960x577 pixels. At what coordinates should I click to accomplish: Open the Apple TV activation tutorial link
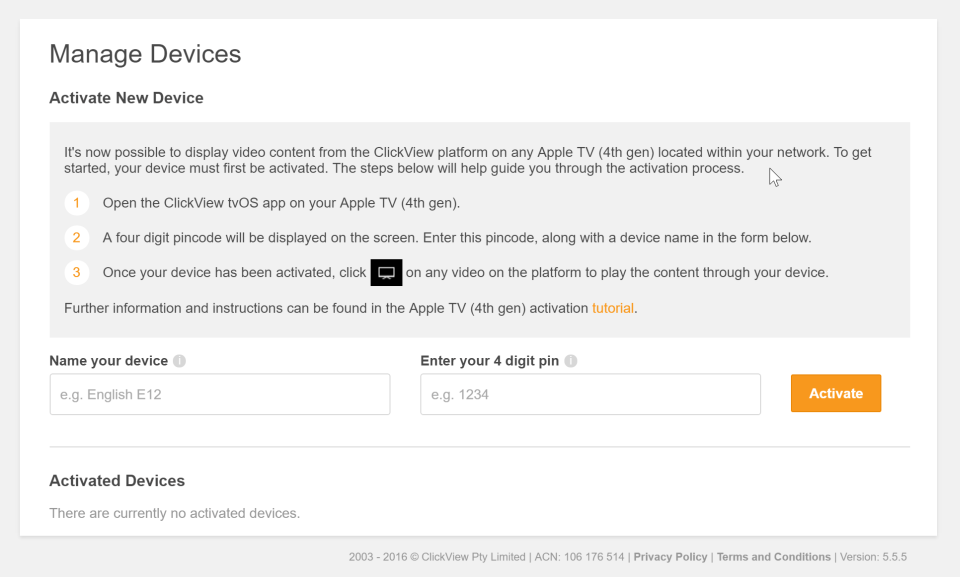click(x=613, y=308)
